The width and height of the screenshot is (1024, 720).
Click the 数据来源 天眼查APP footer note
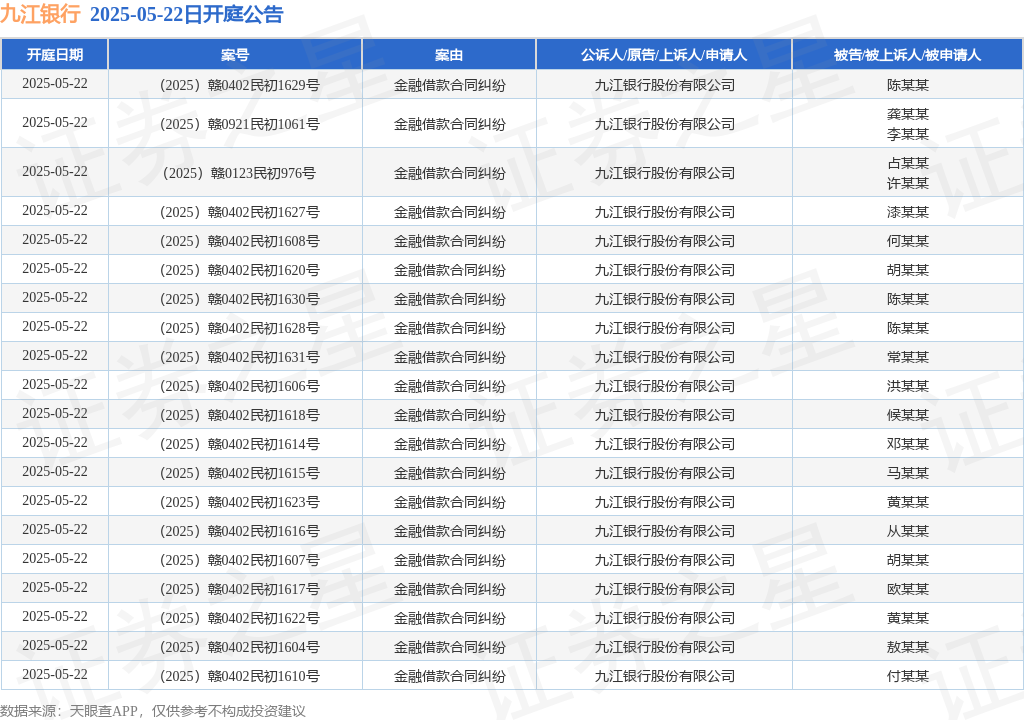153,711
